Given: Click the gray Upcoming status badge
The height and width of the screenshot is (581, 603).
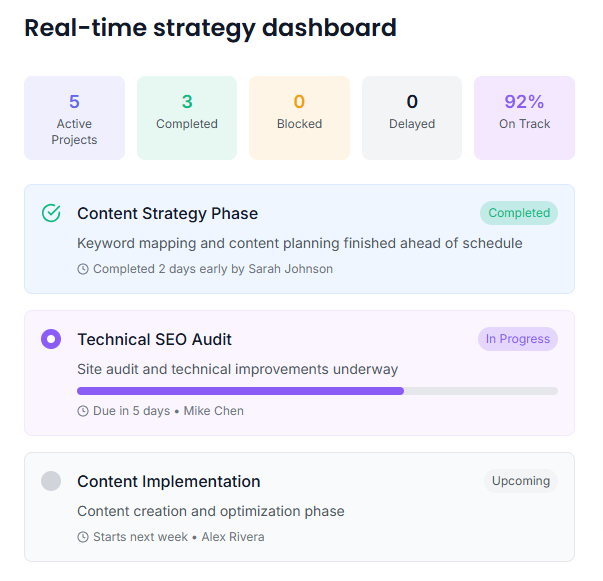Looking at the screenshot, I should point(520,481).
